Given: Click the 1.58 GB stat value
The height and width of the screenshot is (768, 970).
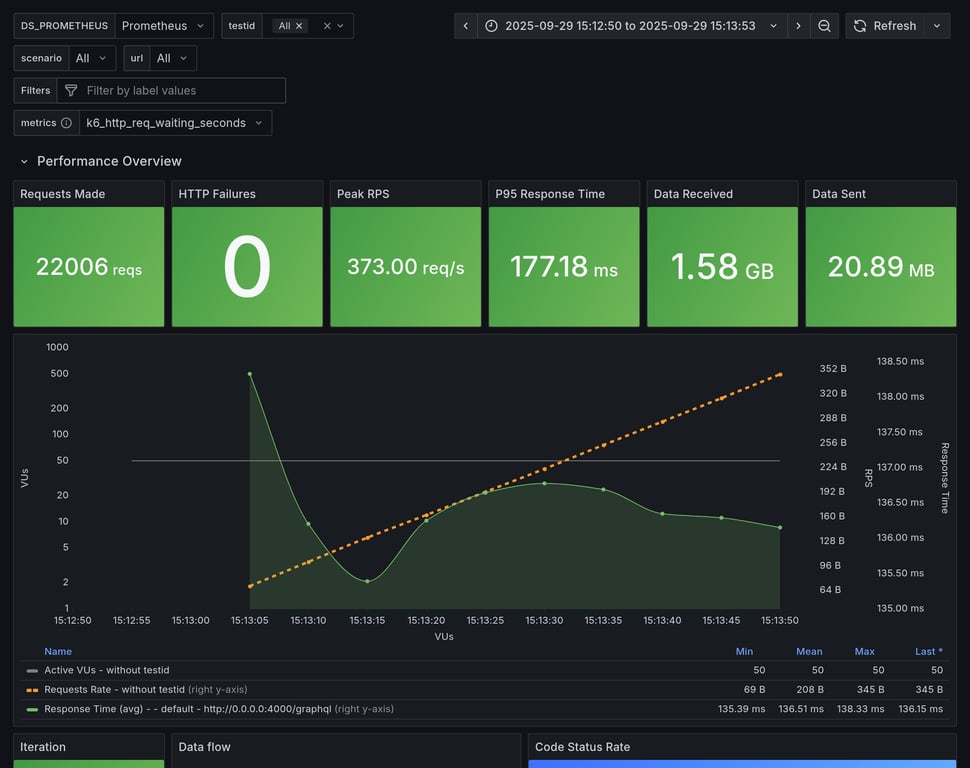Looking at the screenshot, I should coord(723,267).
